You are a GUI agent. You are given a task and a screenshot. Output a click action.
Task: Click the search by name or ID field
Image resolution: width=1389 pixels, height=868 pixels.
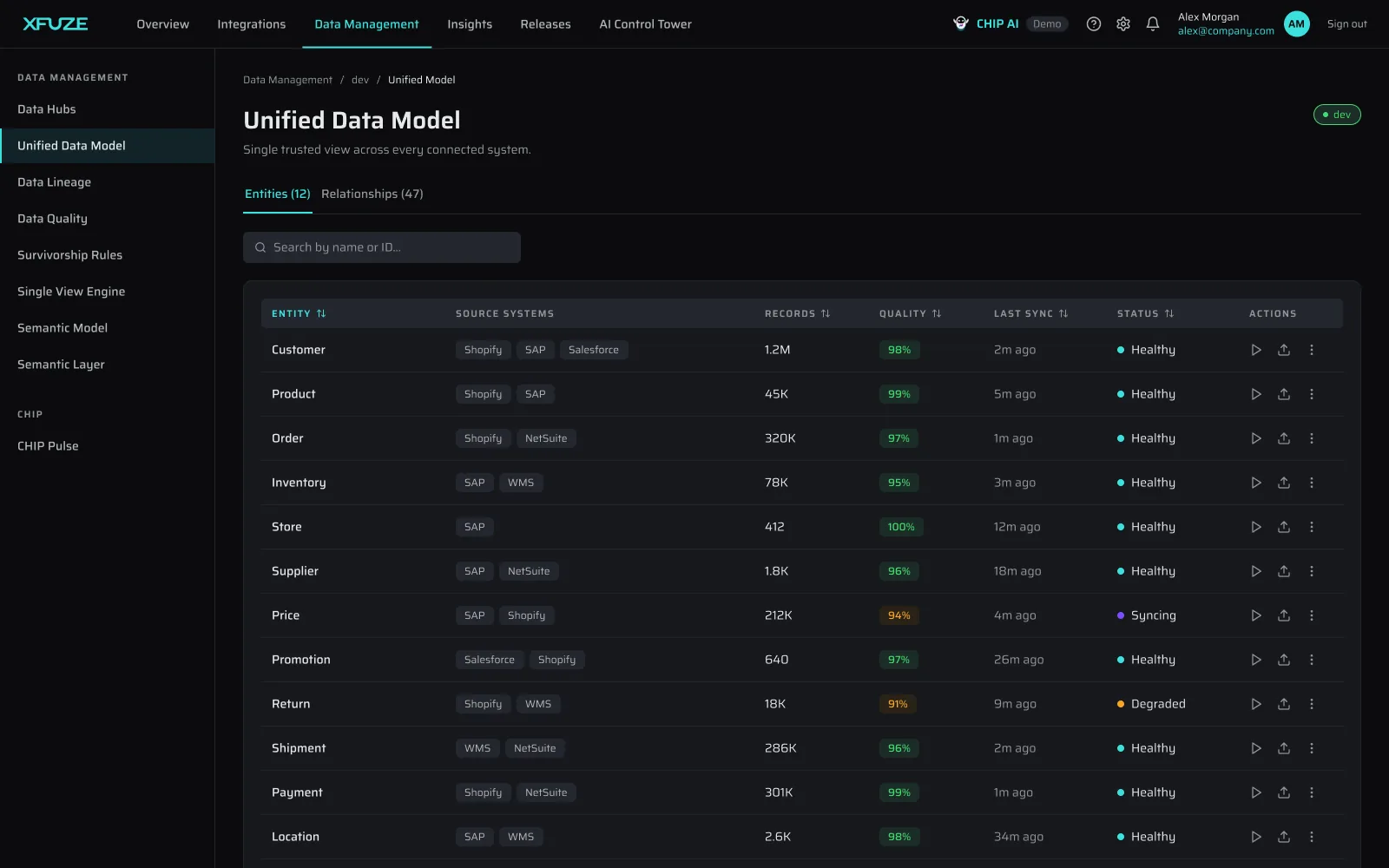[x=382, y=247]
